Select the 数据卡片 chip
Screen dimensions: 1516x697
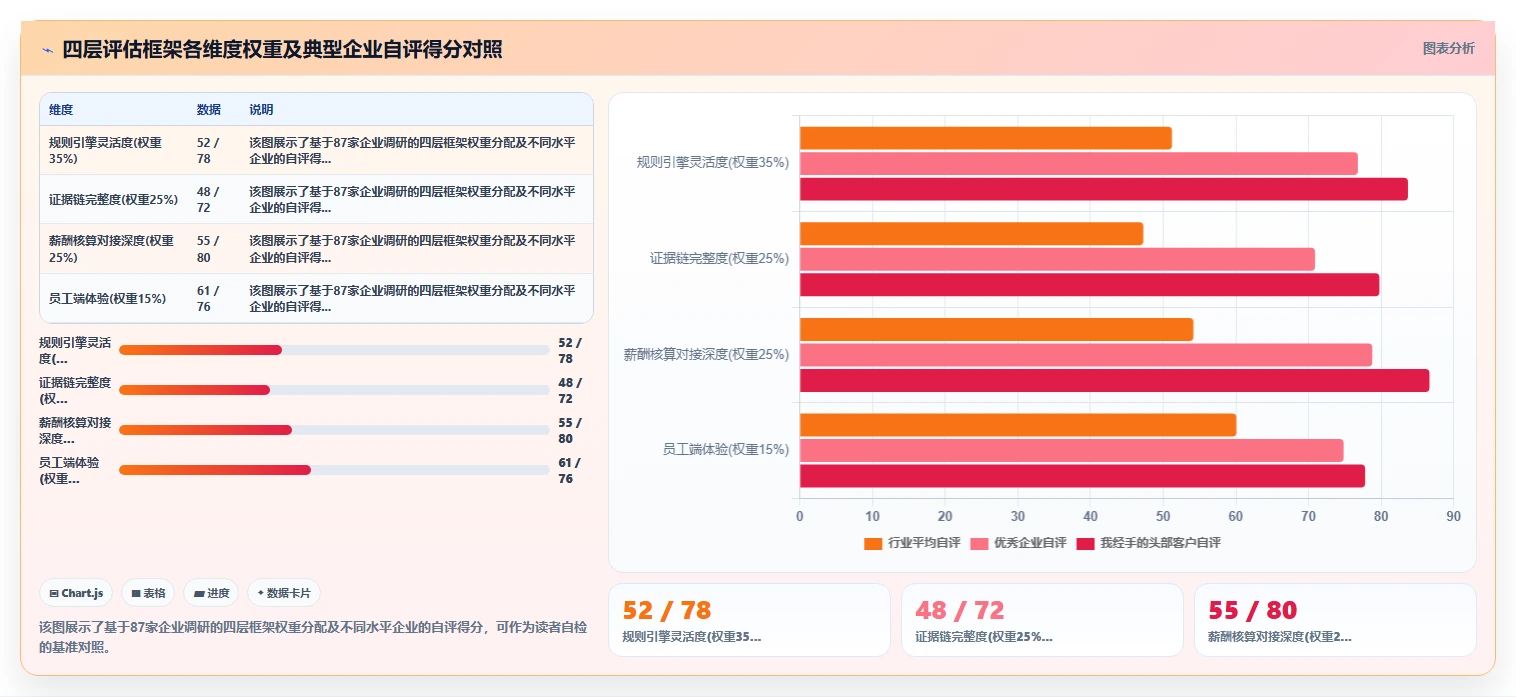(284, 593)
